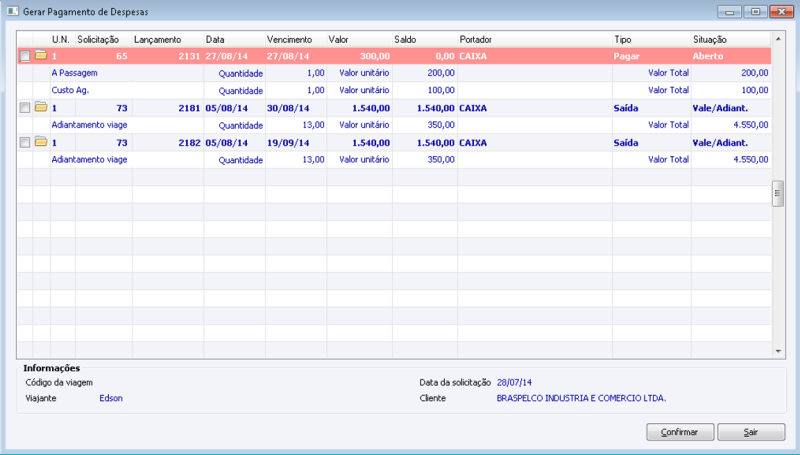Click valor total 100,00 of Custo Ag.
This screenshot has height=455, width=800.
755,90
